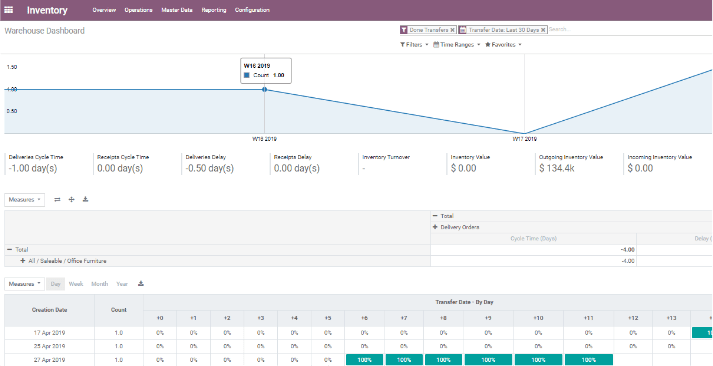Click the search input field
Screen dimensions: 713x366
click(629, 30)
